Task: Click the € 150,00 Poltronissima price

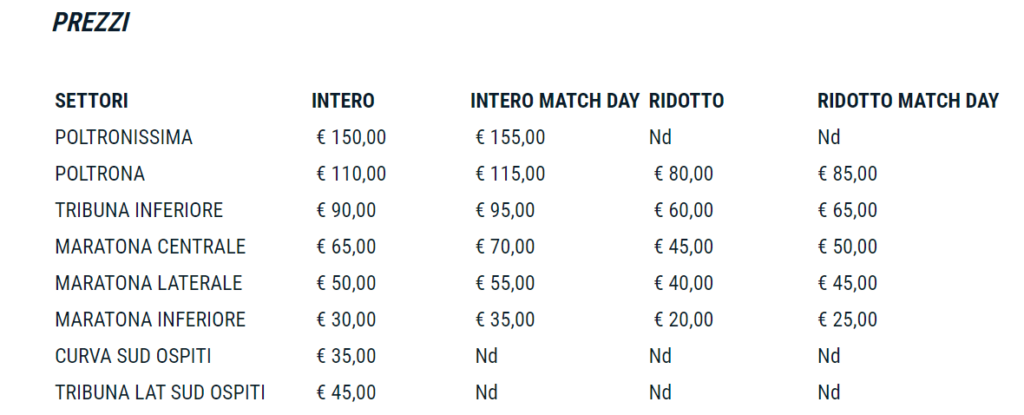Action: point(351,138)
